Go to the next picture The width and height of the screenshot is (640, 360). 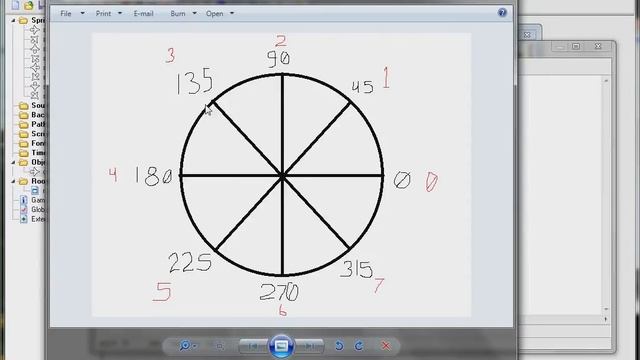(309, 347)
